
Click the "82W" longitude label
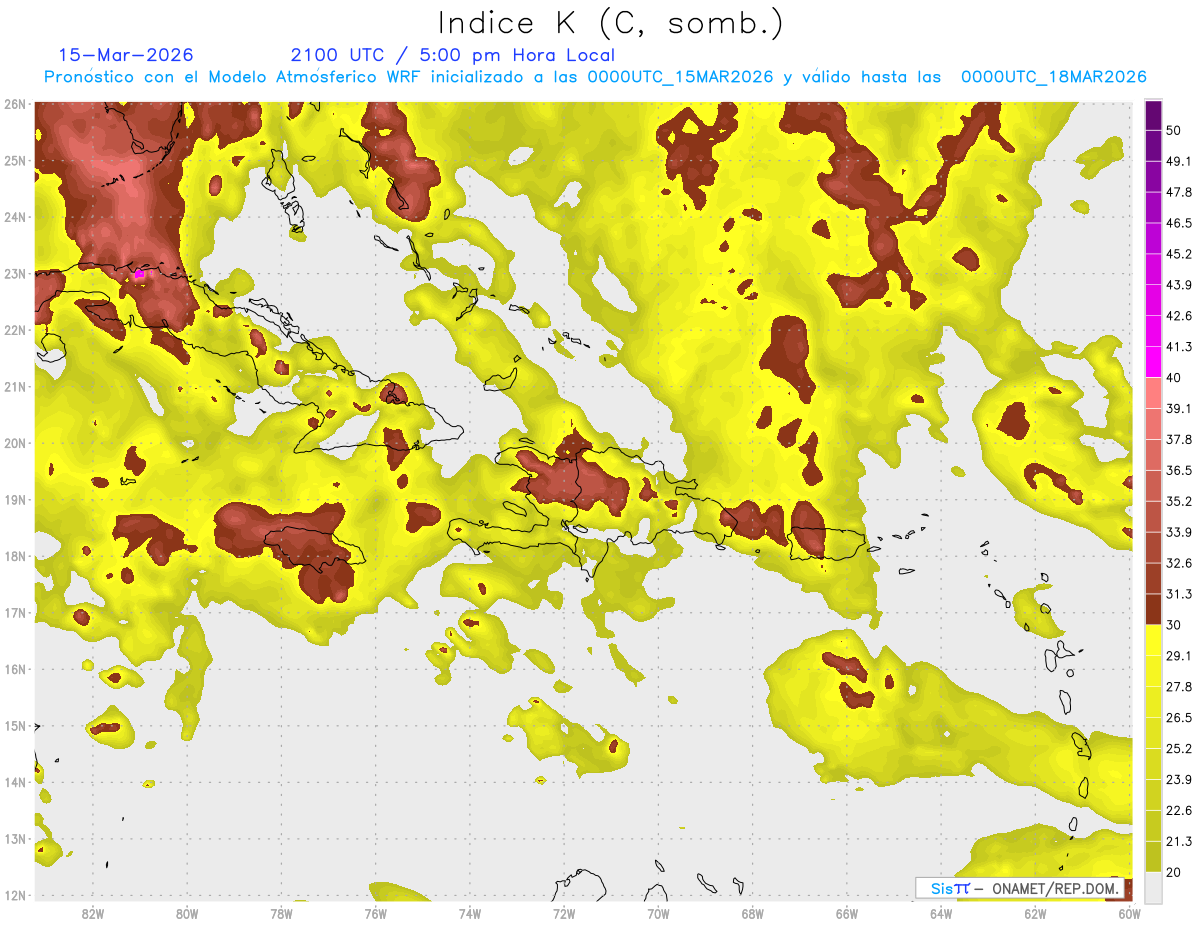(93, 913)
